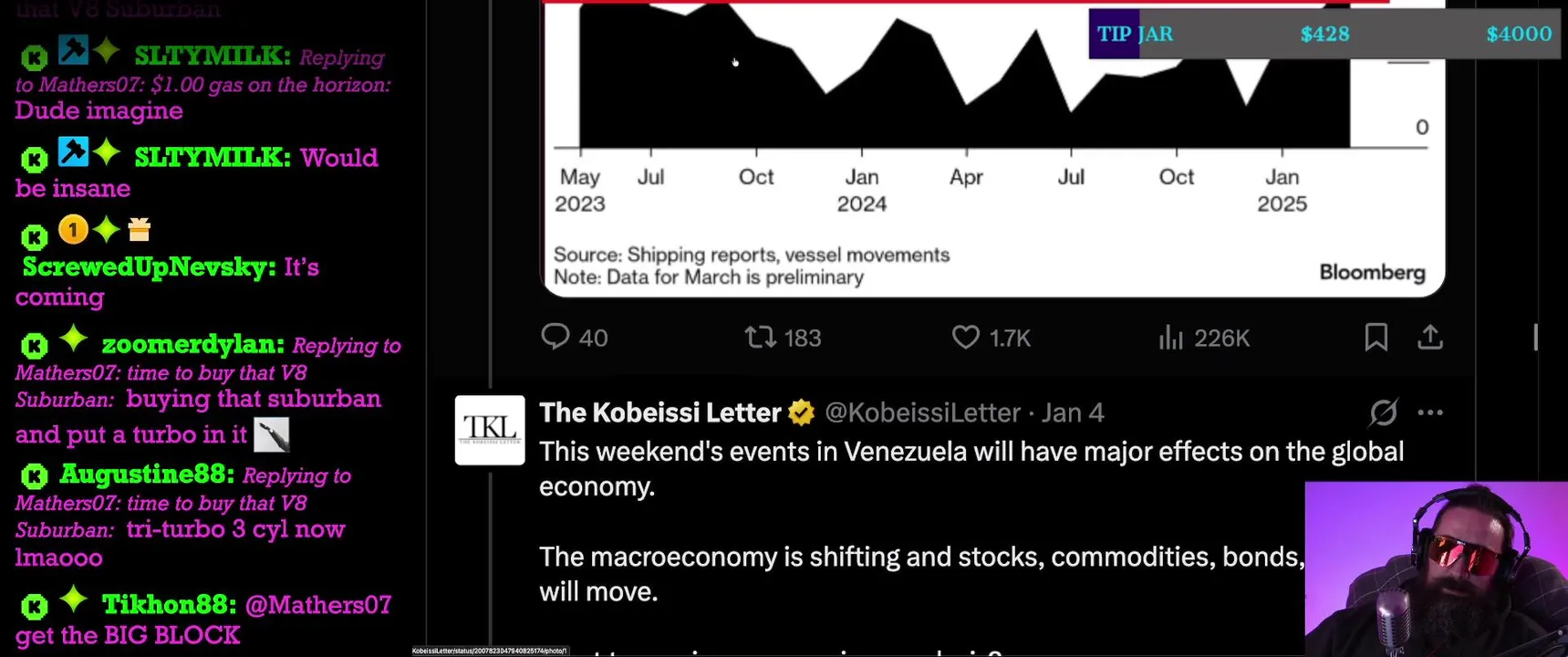
Task: Click the zoomerdylan chat username
Action: point(192,345)
